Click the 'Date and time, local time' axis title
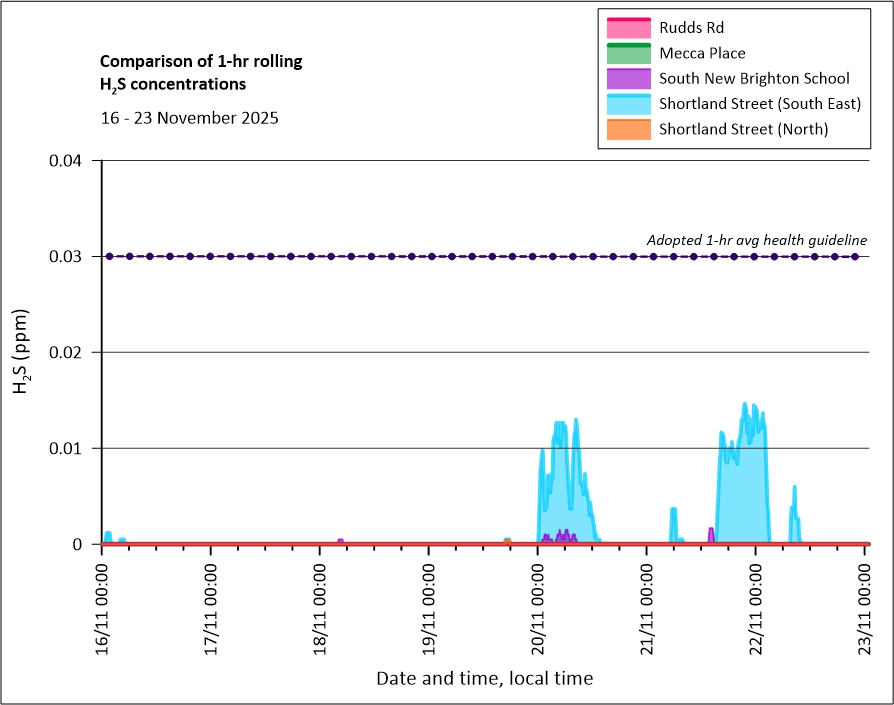The width and height of the screenshot is (894, 705). pyautogui.click(x=484, y=678)
